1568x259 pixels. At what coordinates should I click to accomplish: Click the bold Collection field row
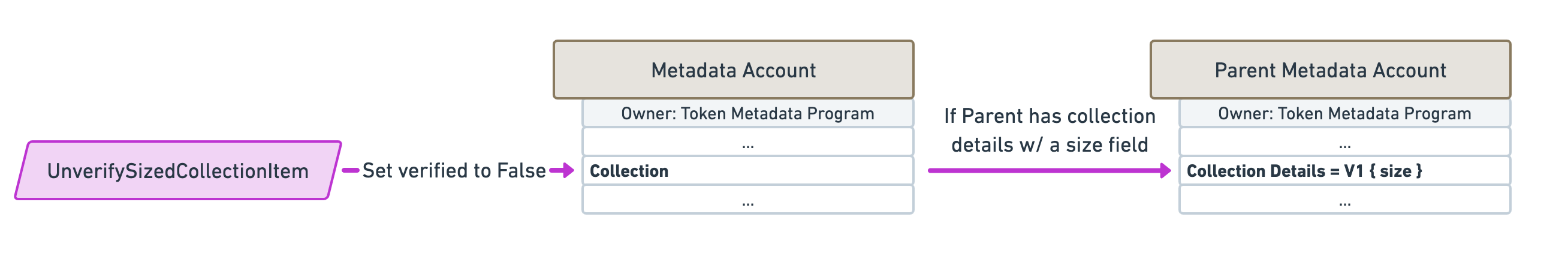pos(747,171)
